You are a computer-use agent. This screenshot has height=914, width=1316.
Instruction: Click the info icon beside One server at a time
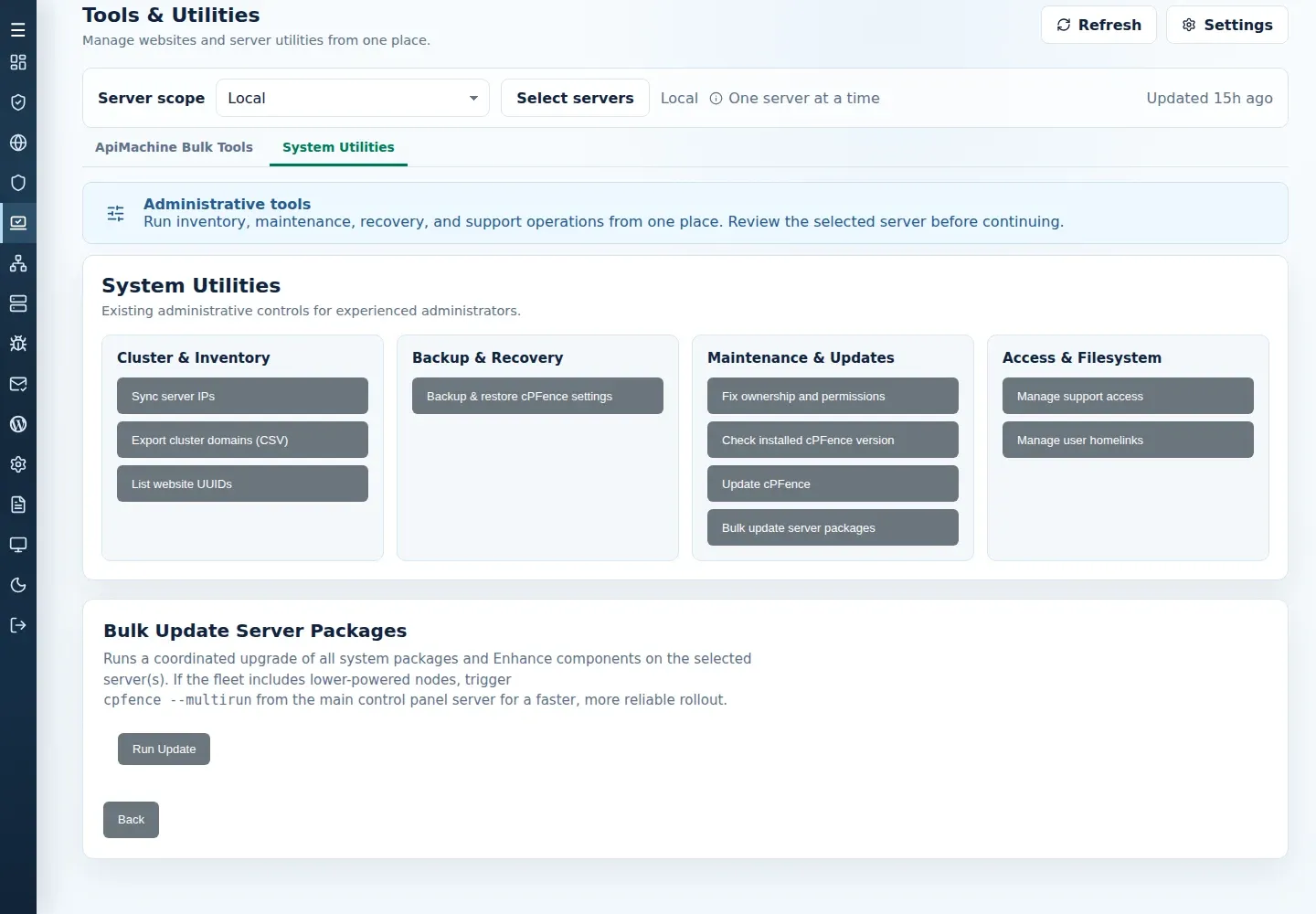click(716, 99)
